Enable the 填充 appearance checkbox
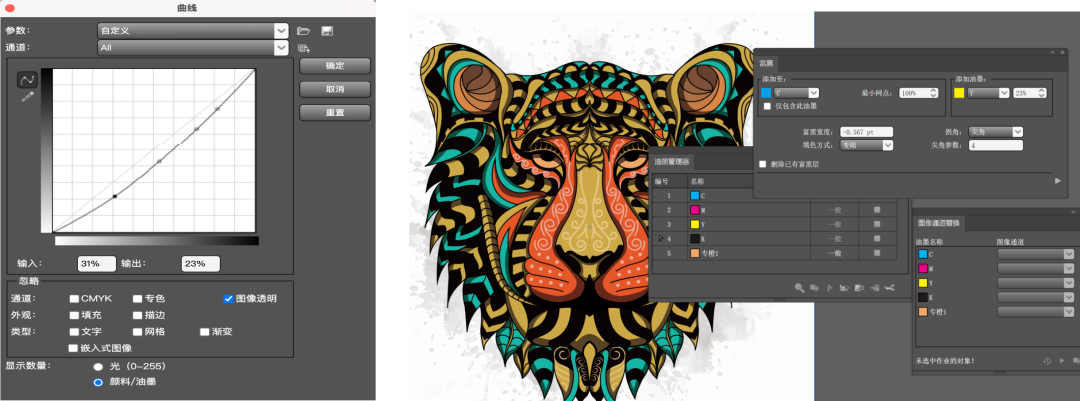This screenshot has height=401, width=1080. [x=74, y=315]
